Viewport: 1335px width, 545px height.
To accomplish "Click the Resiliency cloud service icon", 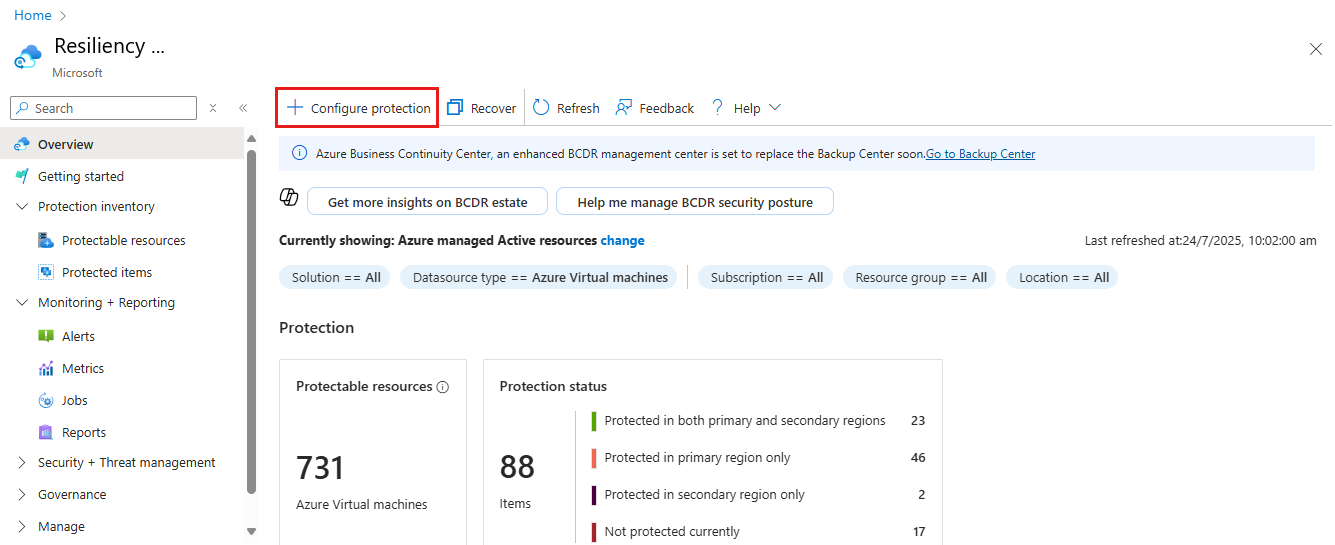I will pyautogui.click(x=28, y=56).
